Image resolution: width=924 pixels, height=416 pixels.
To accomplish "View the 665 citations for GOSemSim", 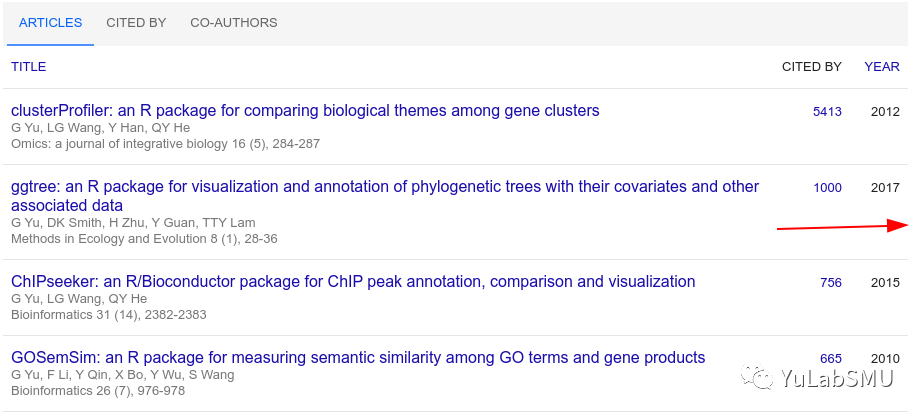I will (831, 359).
